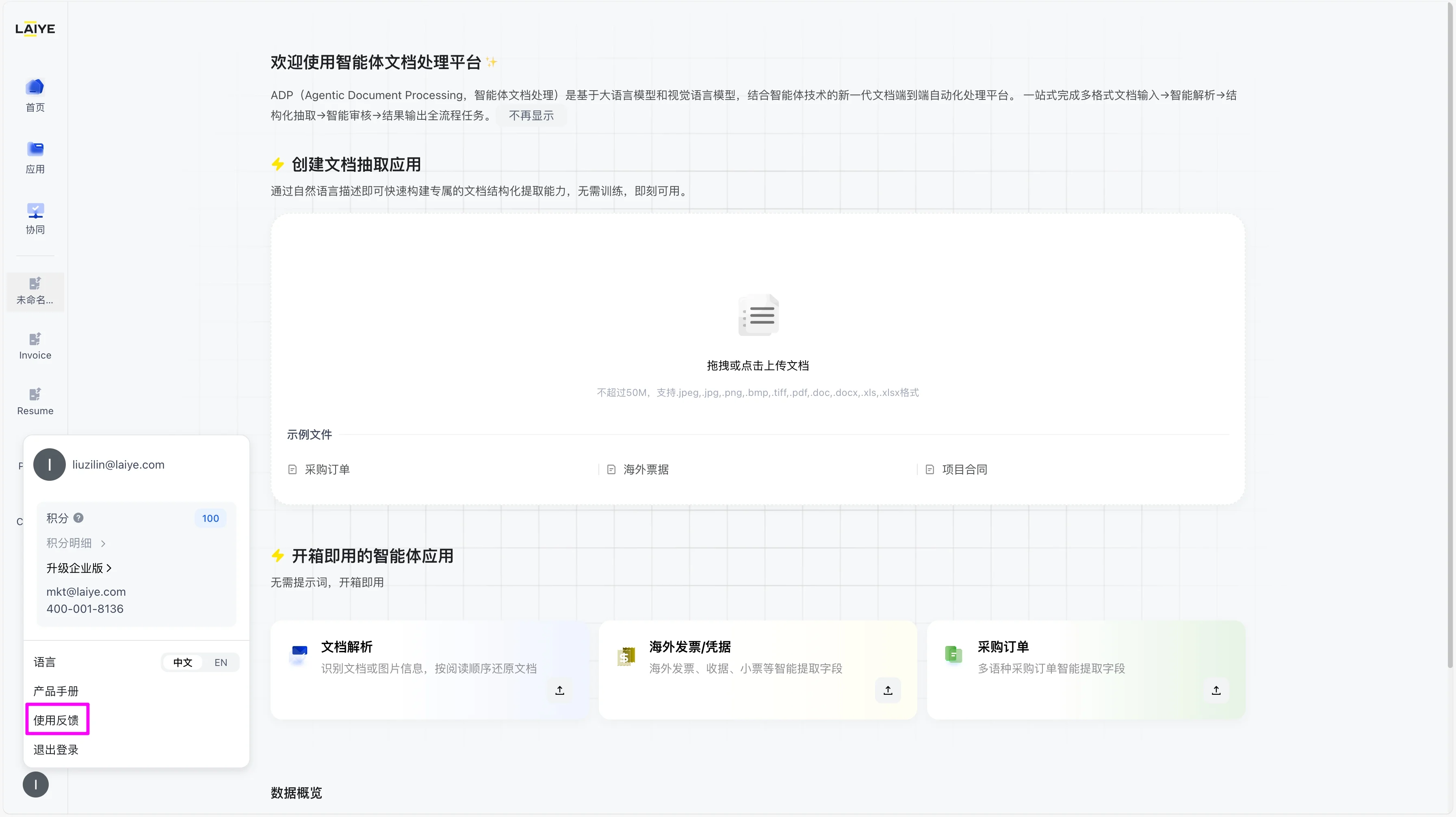1456x817 pixels.
Task: Expand 积分明细 points details
Action: pos(76,543)
